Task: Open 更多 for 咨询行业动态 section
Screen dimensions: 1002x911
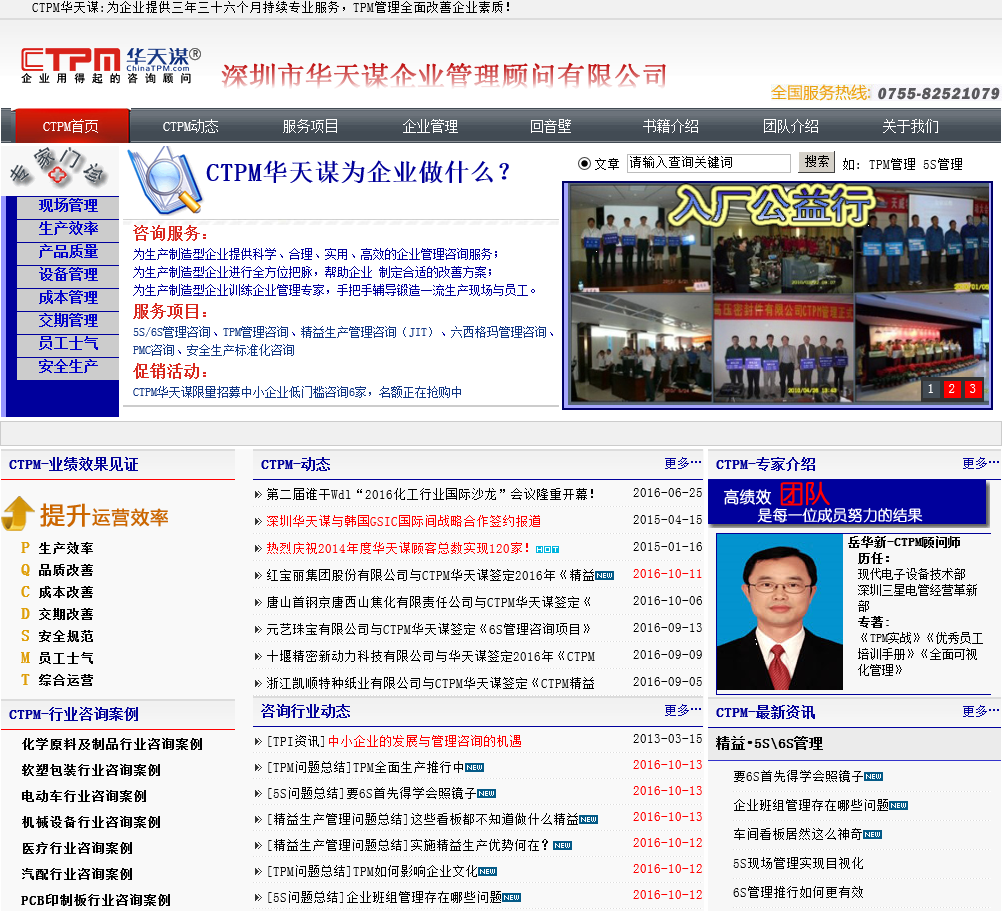Action: 683,710
